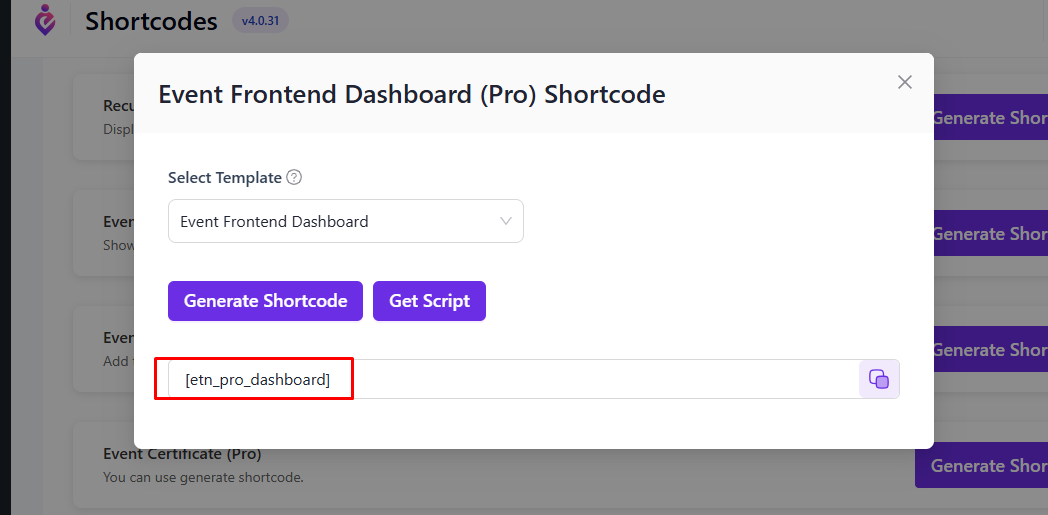Open the Select Template dropdown
This screenshot has height=515, width=1048.
pos(346,221)
